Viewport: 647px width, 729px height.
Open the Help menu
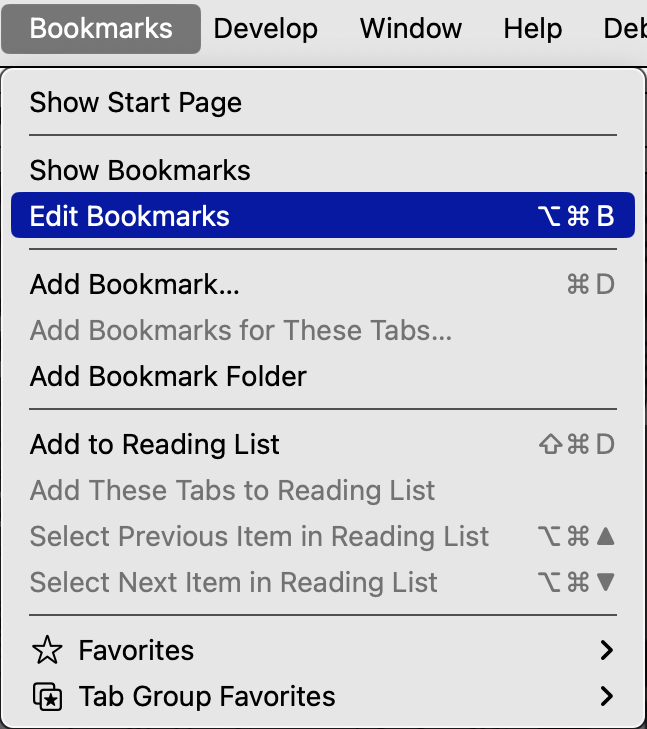pyautogui.click(x=533, y=29)
